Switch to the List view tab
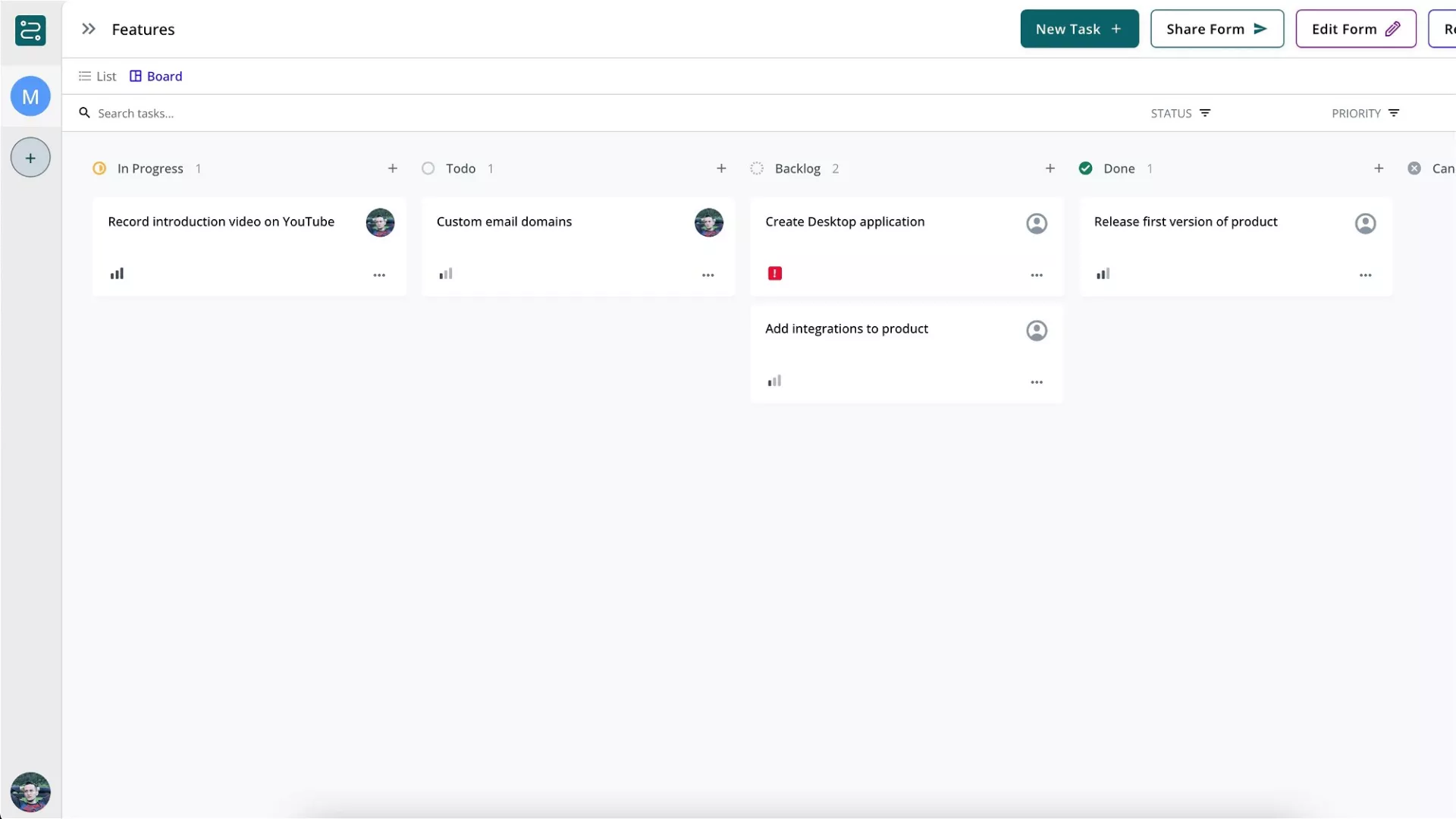The width and height of the screenshot is (1456, 819). coord(98,76)
